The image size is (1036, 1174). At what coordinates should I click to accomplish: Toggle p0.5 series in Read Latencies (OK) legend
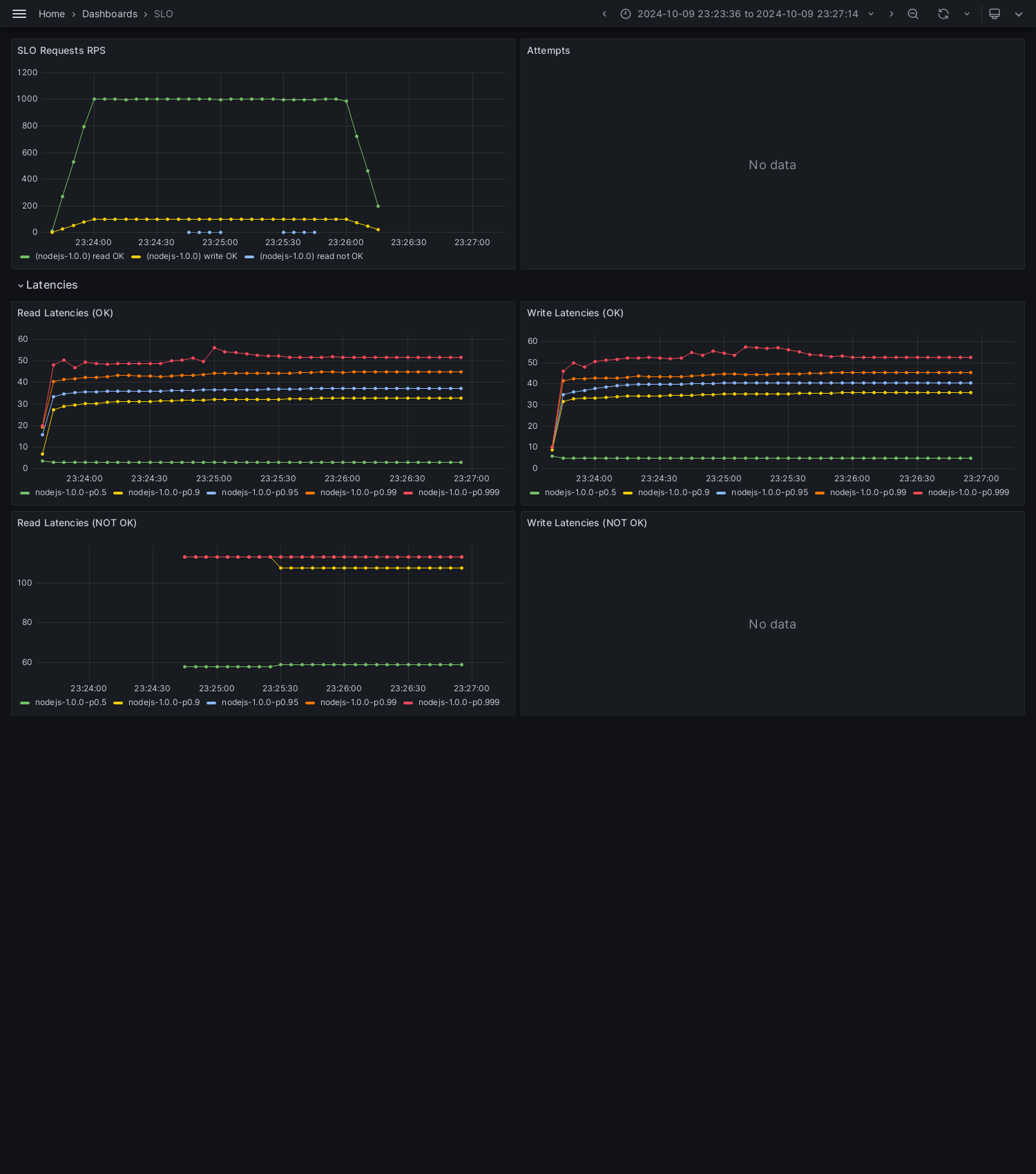70,492
